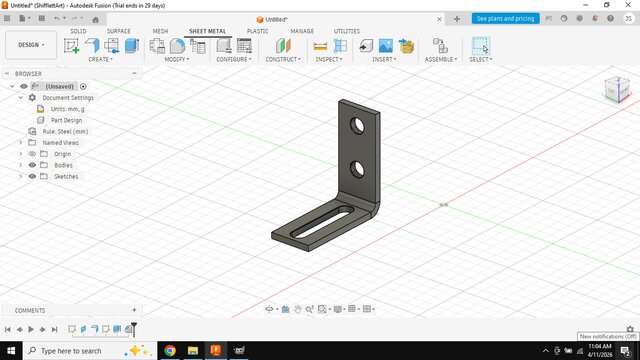Screen dimensions: 640x360
Task: Go to the Home view icon
Action: tap(96, 19)
